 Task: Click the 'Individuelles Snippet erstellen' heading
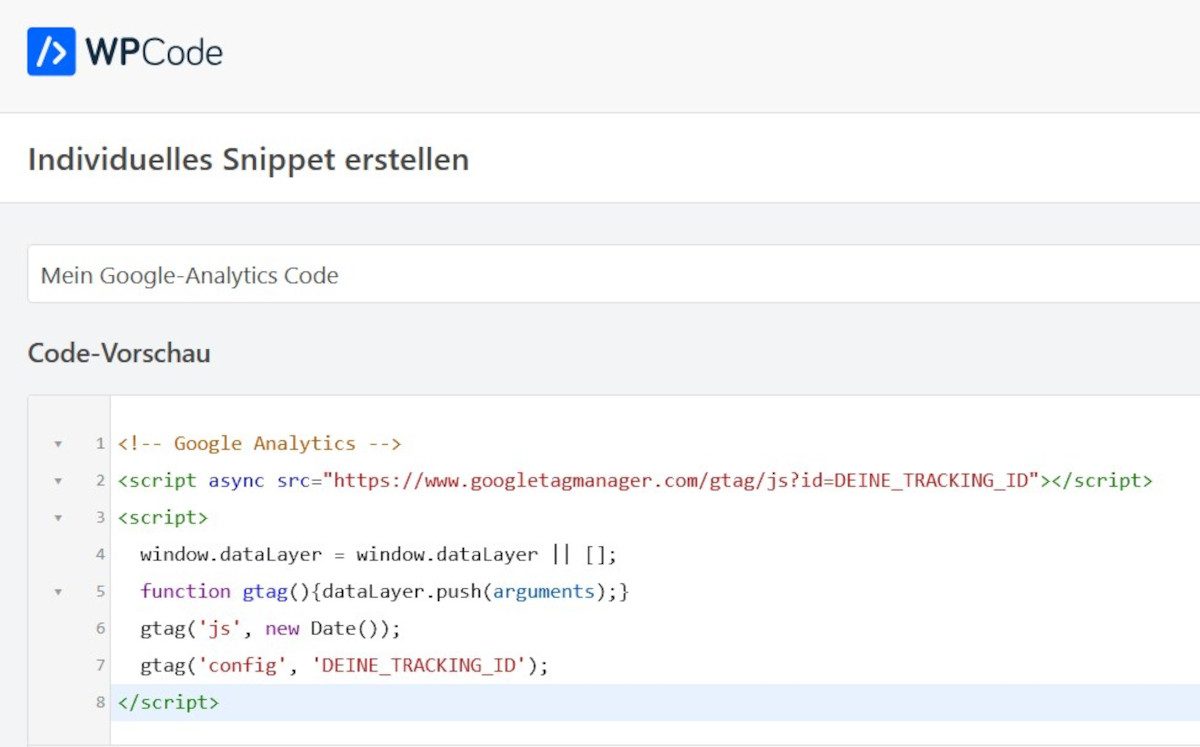[248, 159]
